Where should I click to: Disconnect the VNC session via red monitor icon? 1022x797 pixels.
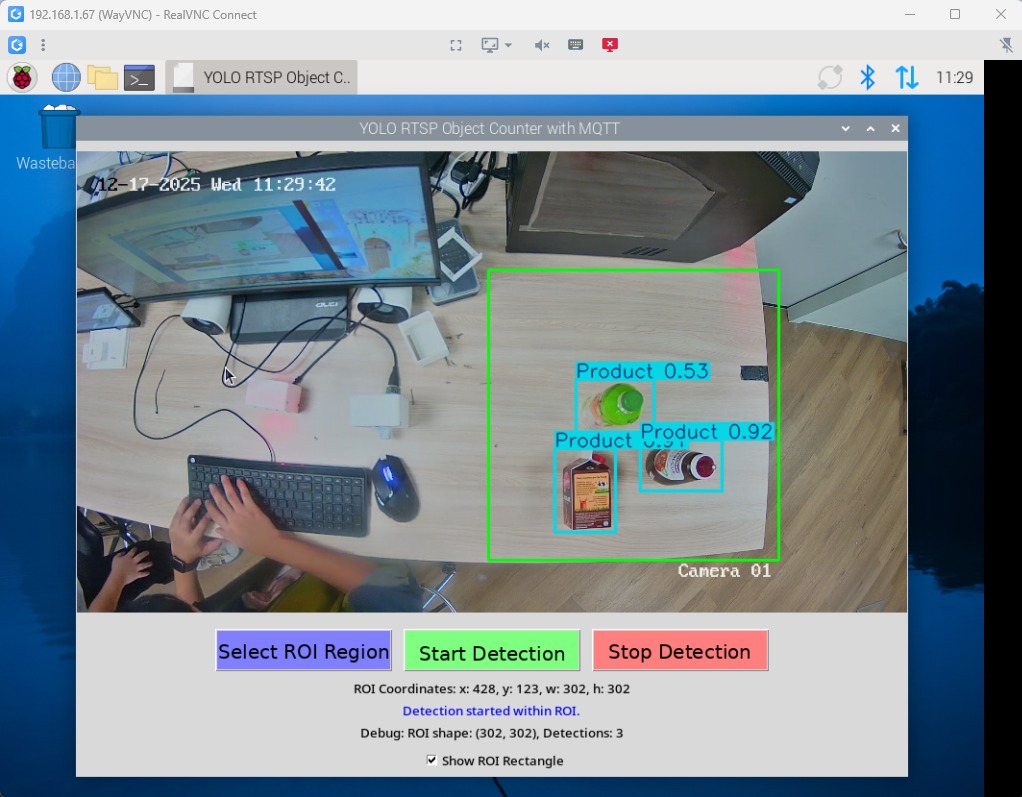click(610, 44)
